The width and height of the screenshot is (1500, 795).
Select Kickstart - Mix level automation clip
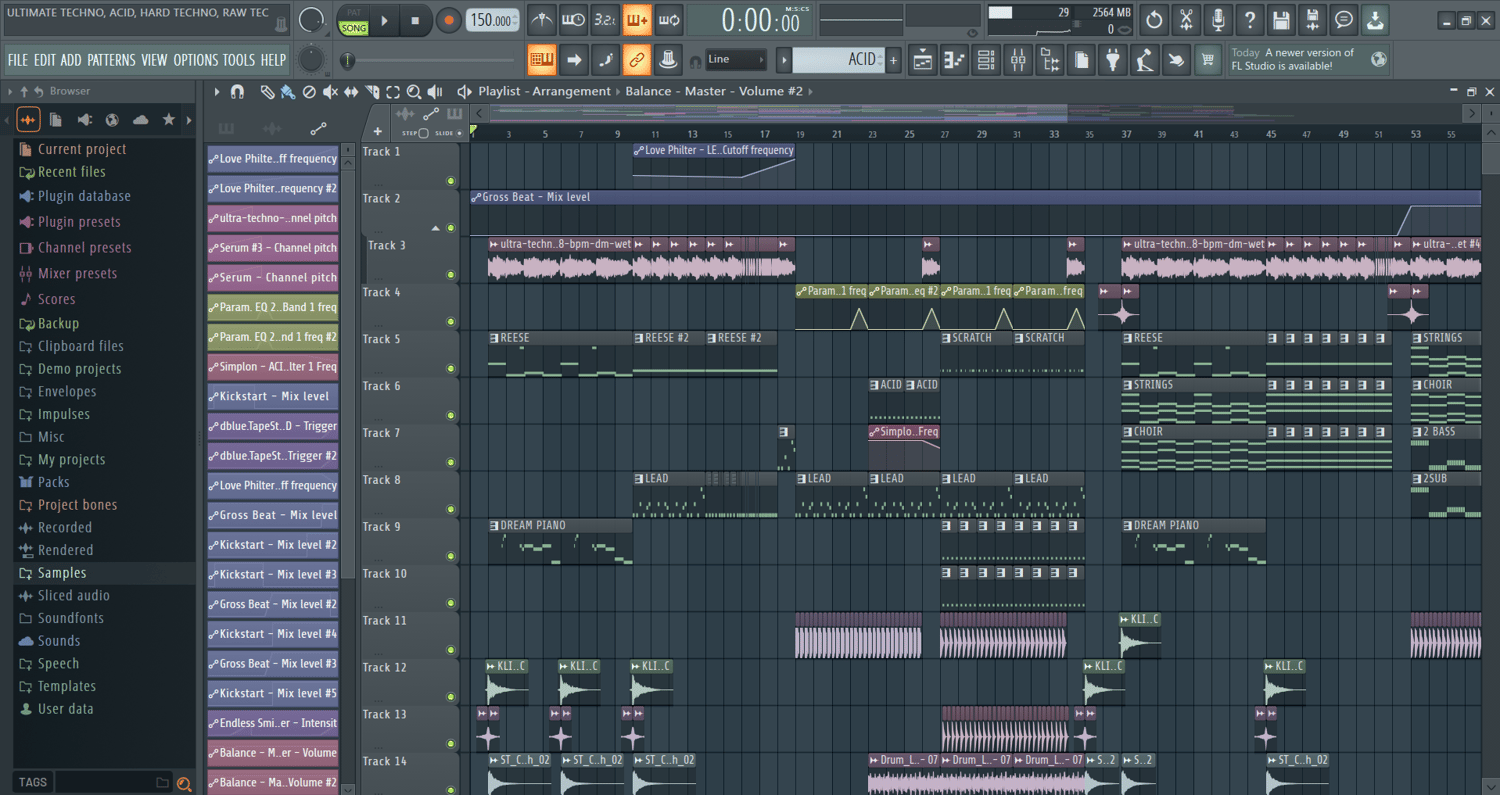tap(273, 396)
